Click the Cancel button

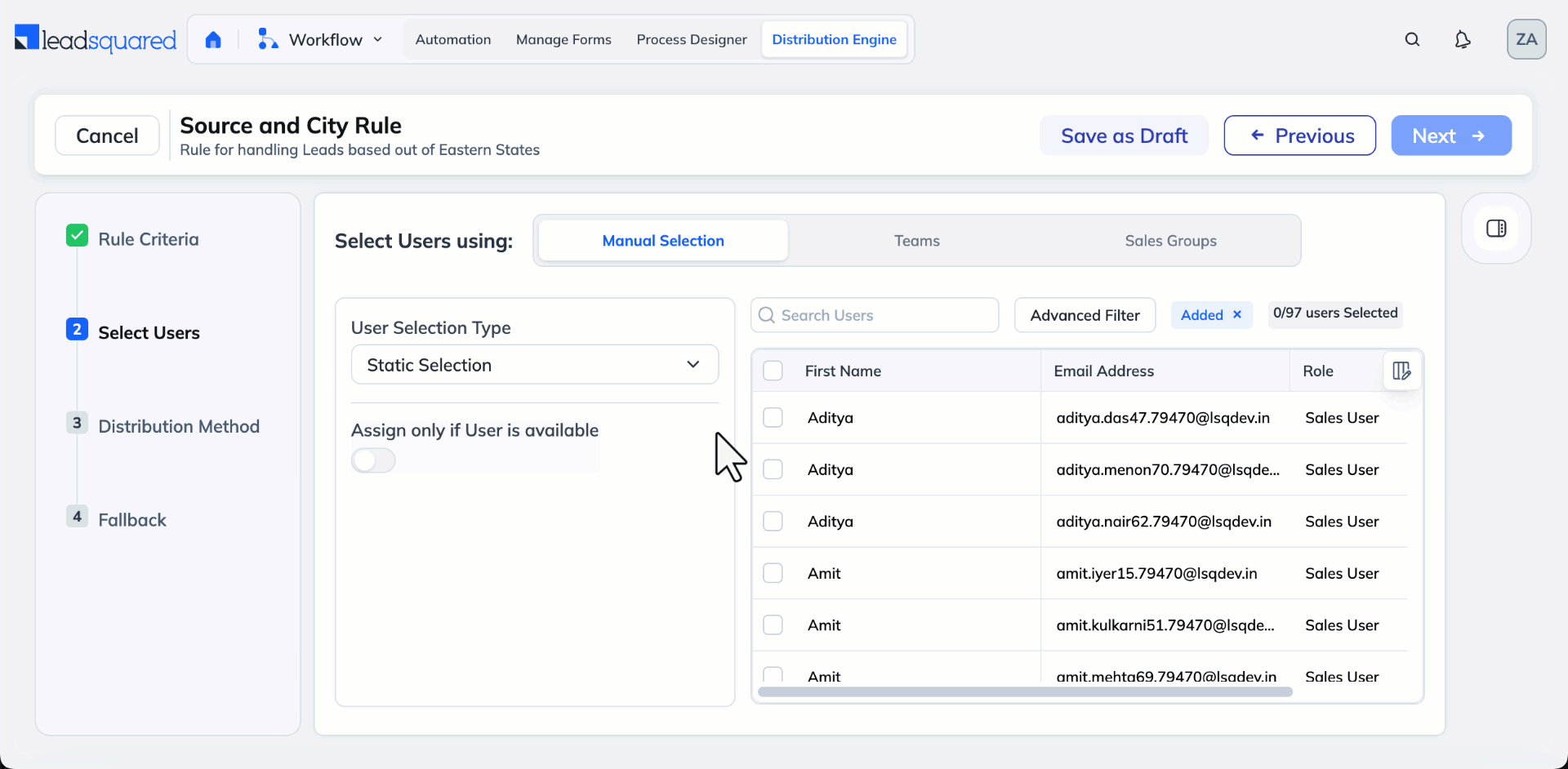[107, 136]
